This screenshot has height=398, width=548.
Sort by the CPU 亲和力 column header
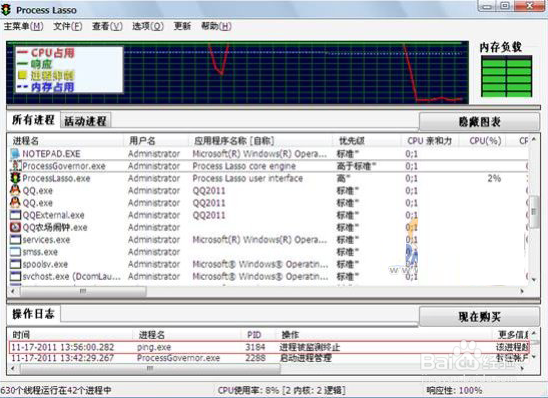[430, 141]
